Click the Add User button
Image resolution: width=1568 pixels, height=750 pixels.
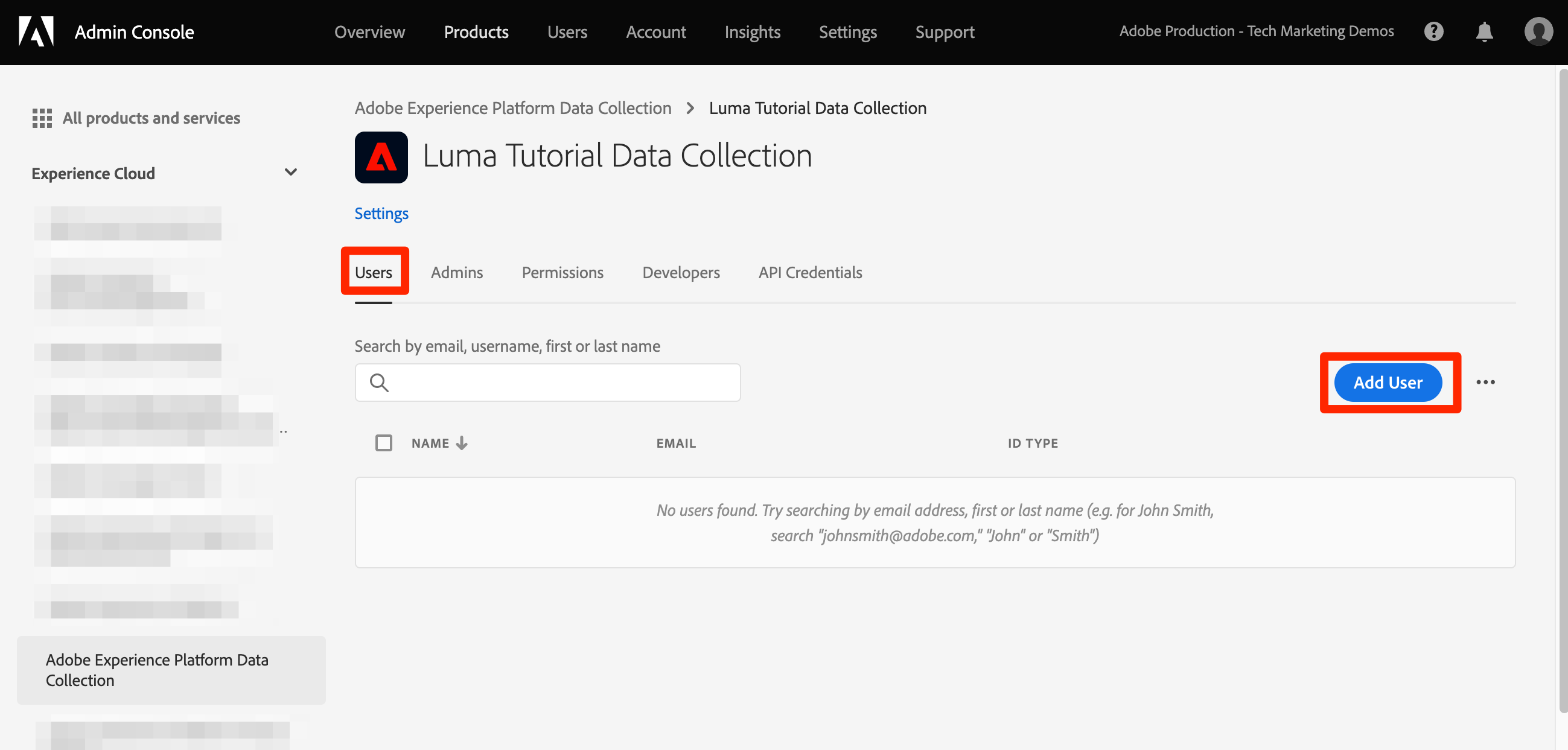1387,383
